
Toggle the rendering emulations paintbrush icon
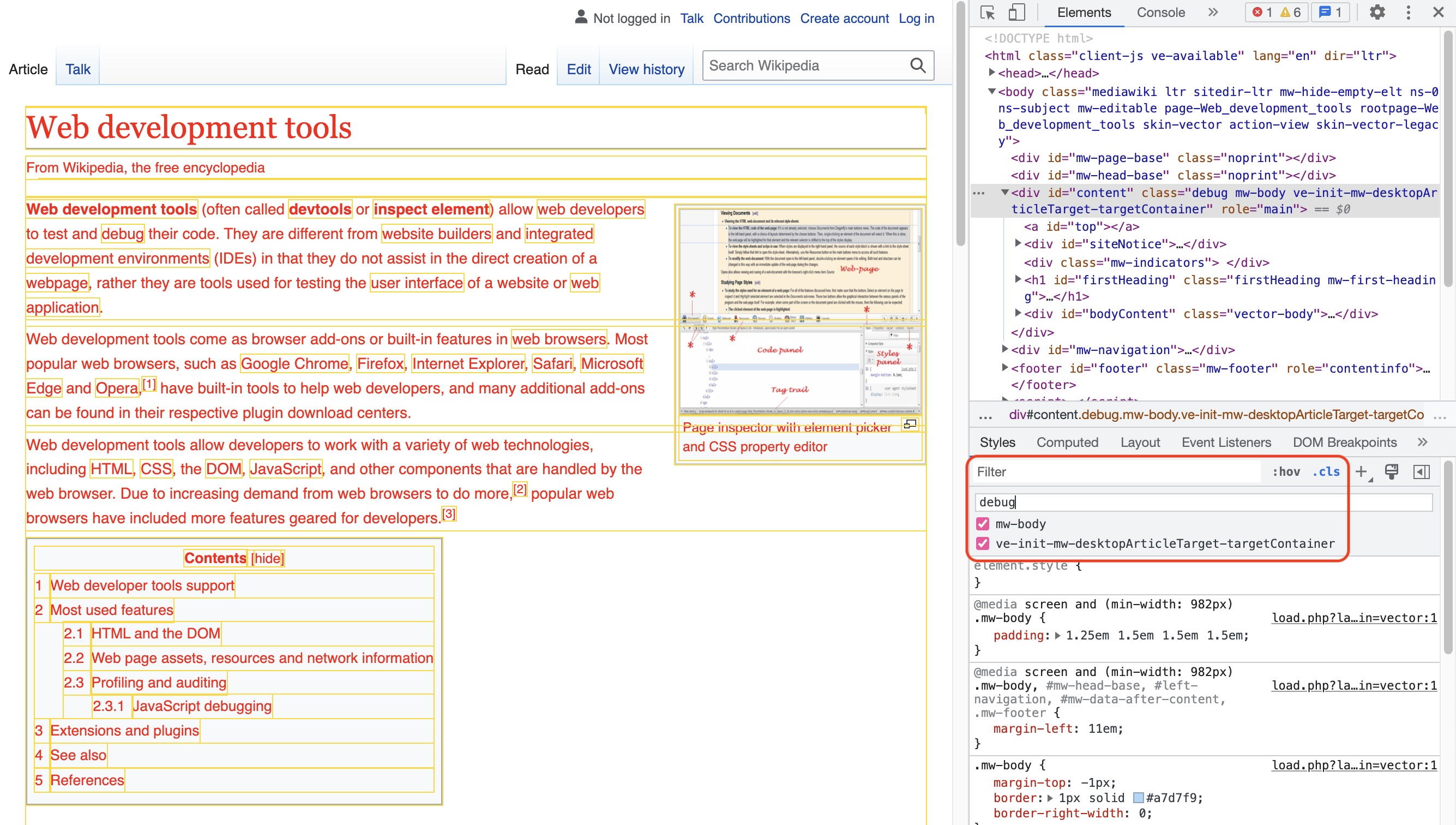point(1392,472)
